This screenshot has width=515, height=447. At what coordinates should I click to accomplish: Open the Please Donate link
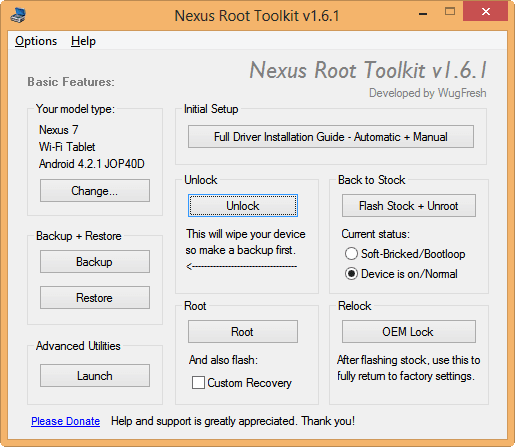click(x=66, y=421)
